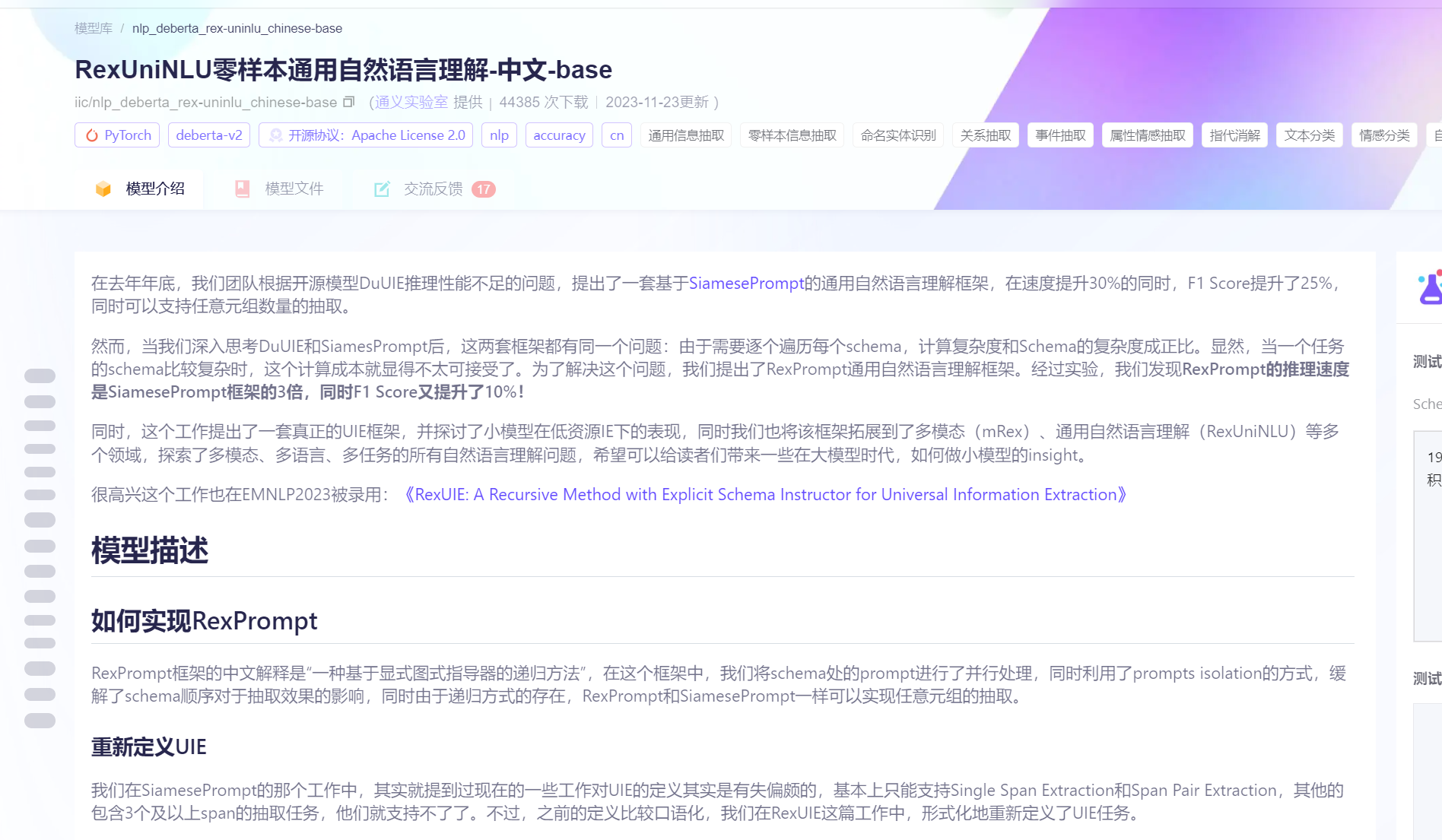The image size is (1442, 840).
Task: Click the 17 feedback count badge
Action: [484, 189]
